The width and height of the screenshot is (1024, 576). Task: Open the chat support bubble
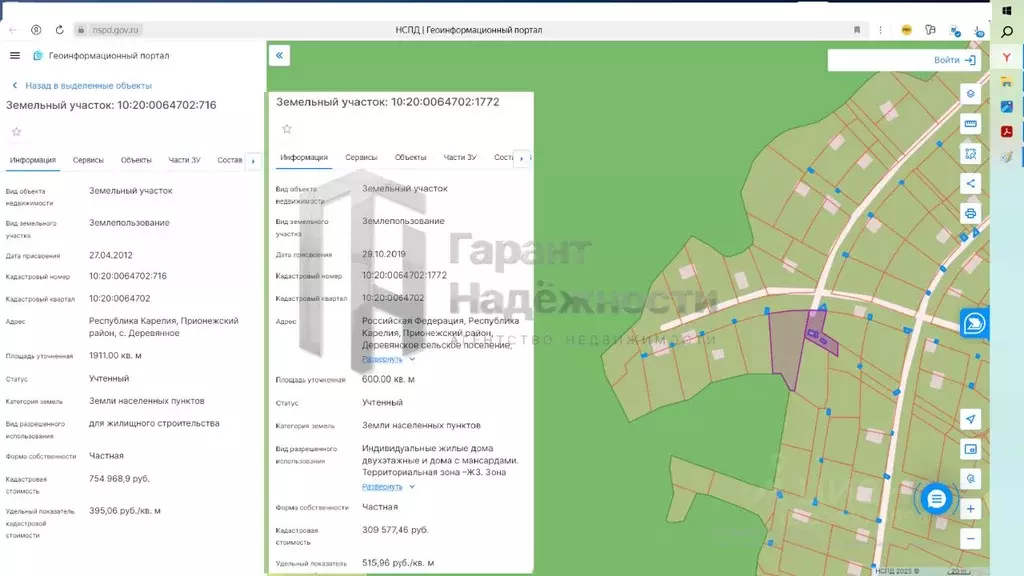tap(936, 498)
